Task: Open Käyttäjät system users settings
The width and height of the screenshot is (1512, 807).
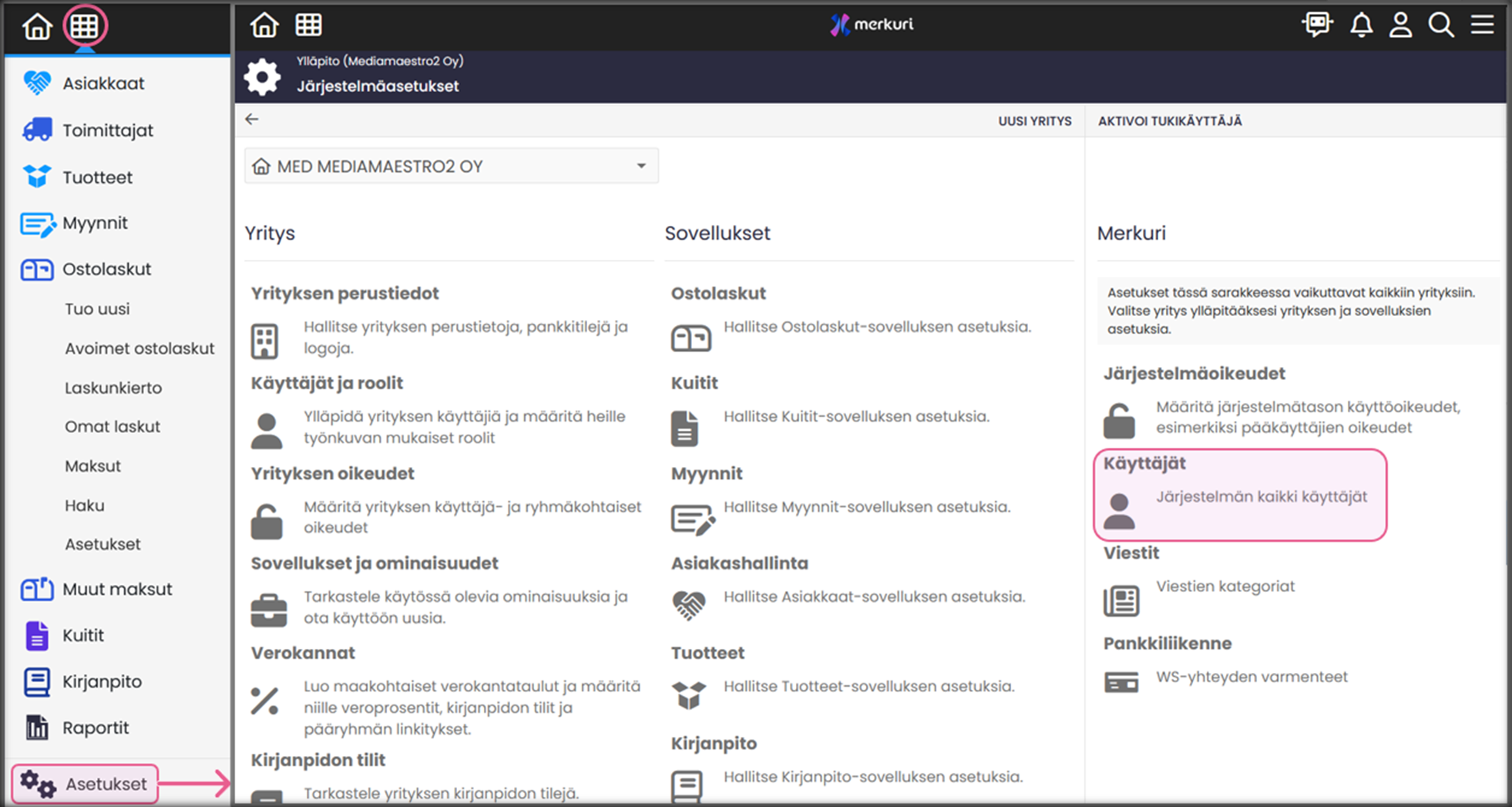Action: coord(1239,495)
